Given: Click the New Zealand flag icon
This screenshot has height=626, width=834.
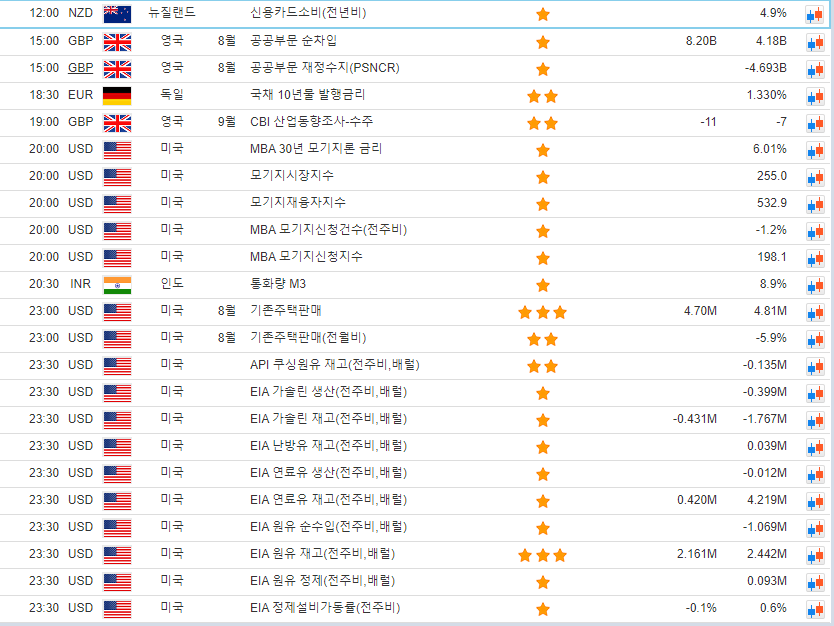Looking at the screenshot, I should click(117, 14).
